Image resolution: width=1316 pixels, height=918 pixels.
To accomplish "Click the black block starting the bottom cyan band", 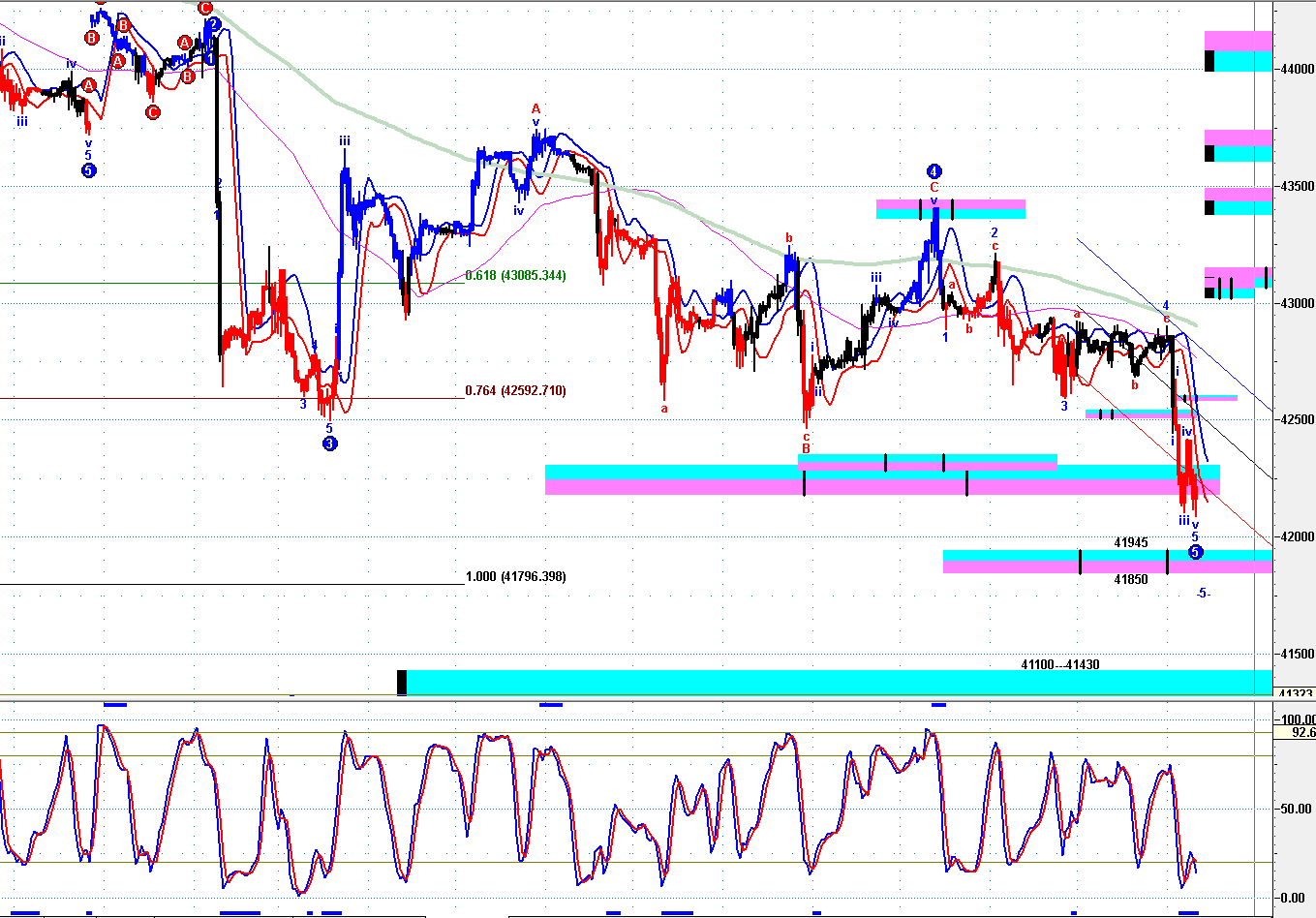I will [402, 683].
